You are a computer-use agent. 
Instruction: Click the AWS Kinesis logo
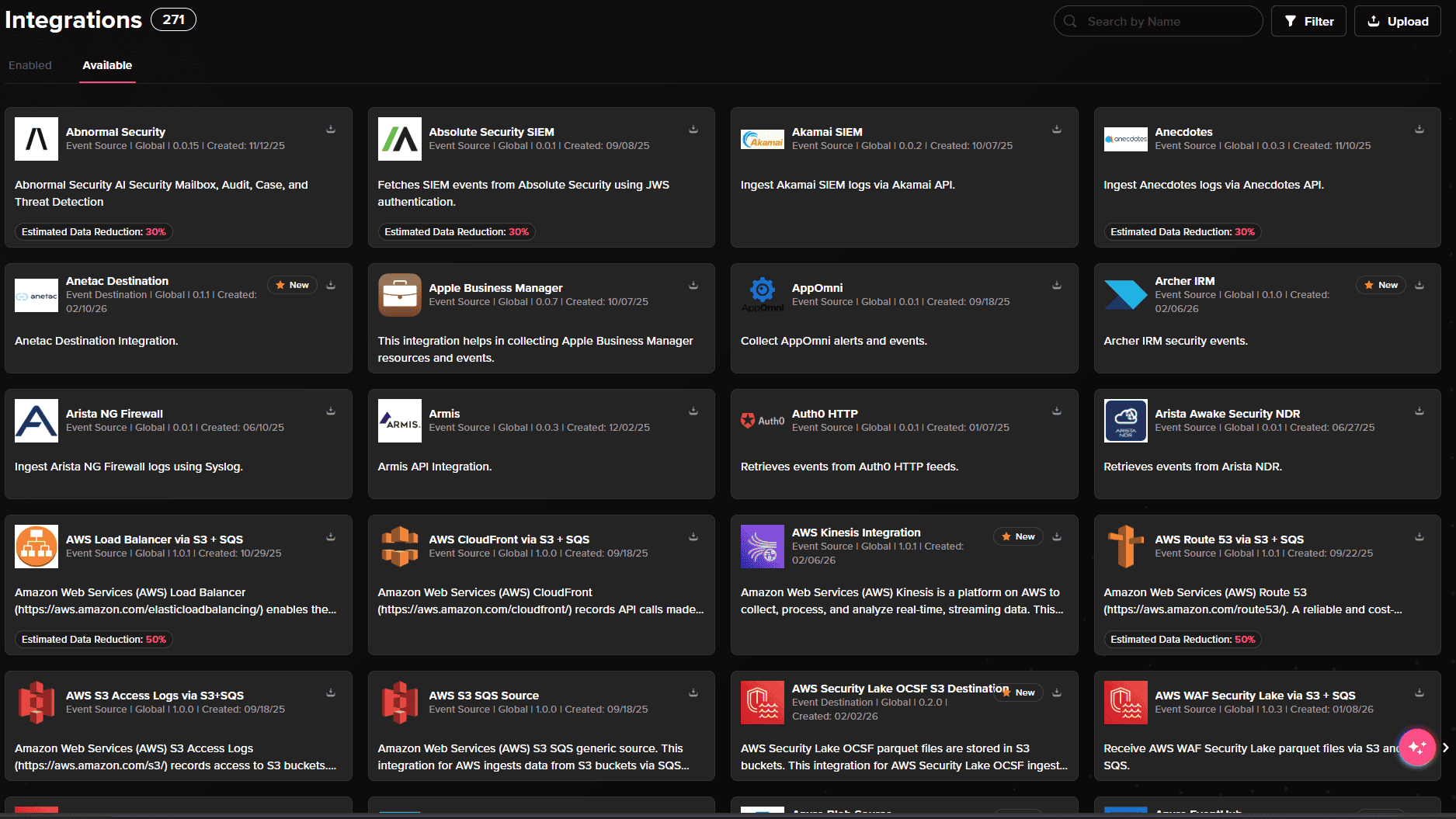coord(762,547)
